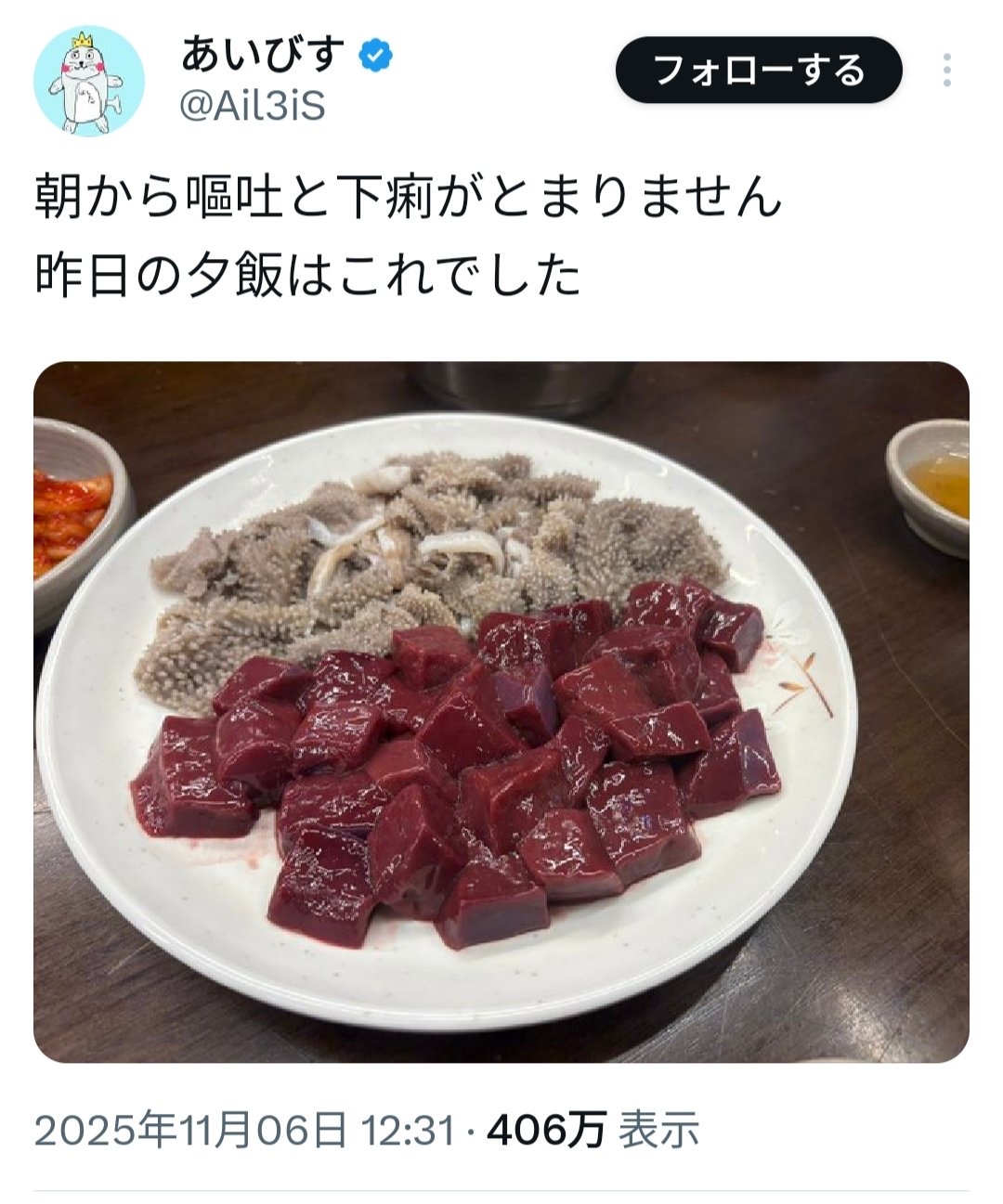Viewport: 1003px width, 1204px height.
Task: Visit the @Ail3iS handle link
Action: (252, 108)
